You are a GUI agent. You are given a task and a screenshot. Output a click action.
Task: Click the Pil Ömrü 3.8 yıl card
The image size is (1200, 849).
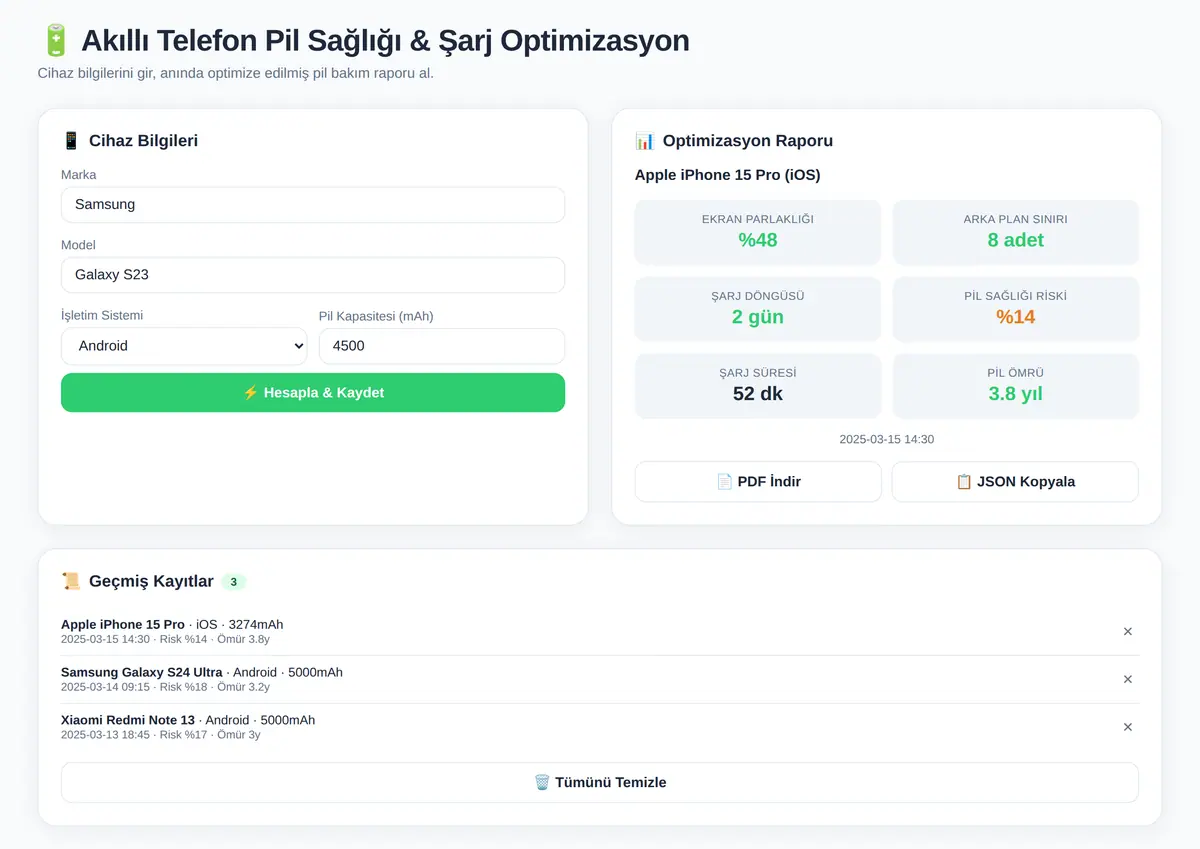(x=1015, y=386)
